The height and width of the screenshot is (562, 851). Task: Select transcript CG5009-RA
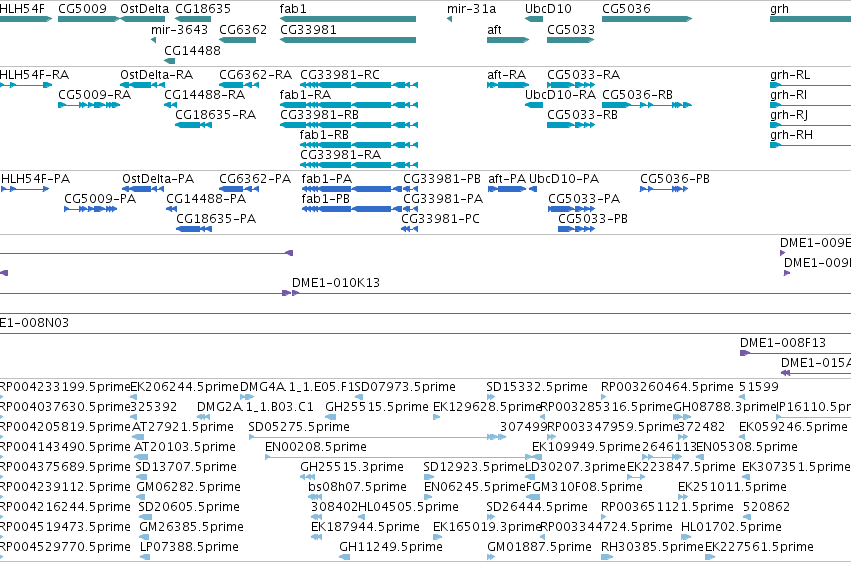click(95, 94)
